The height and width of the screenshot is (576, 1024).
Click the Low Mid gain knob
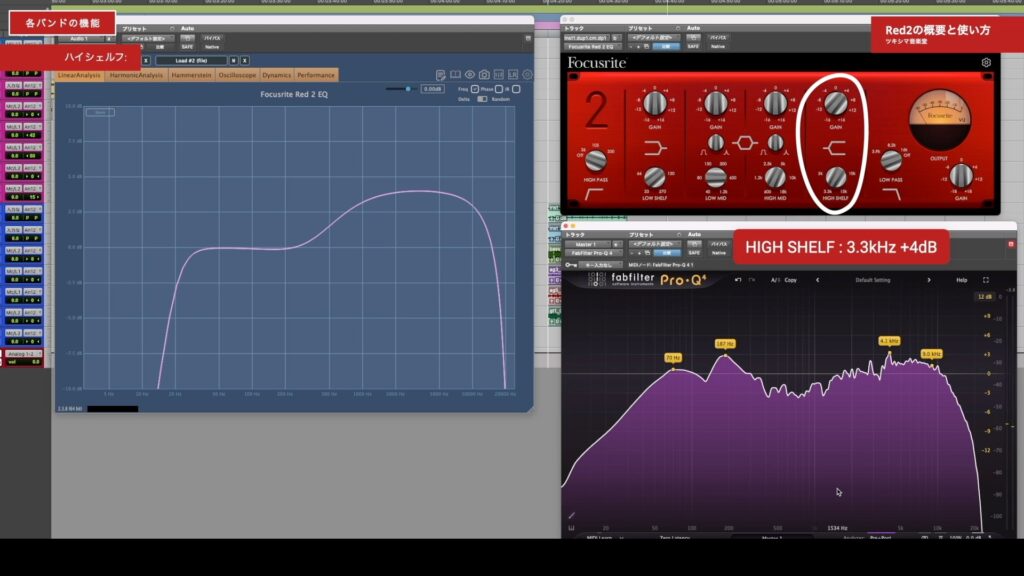[715, 103]
